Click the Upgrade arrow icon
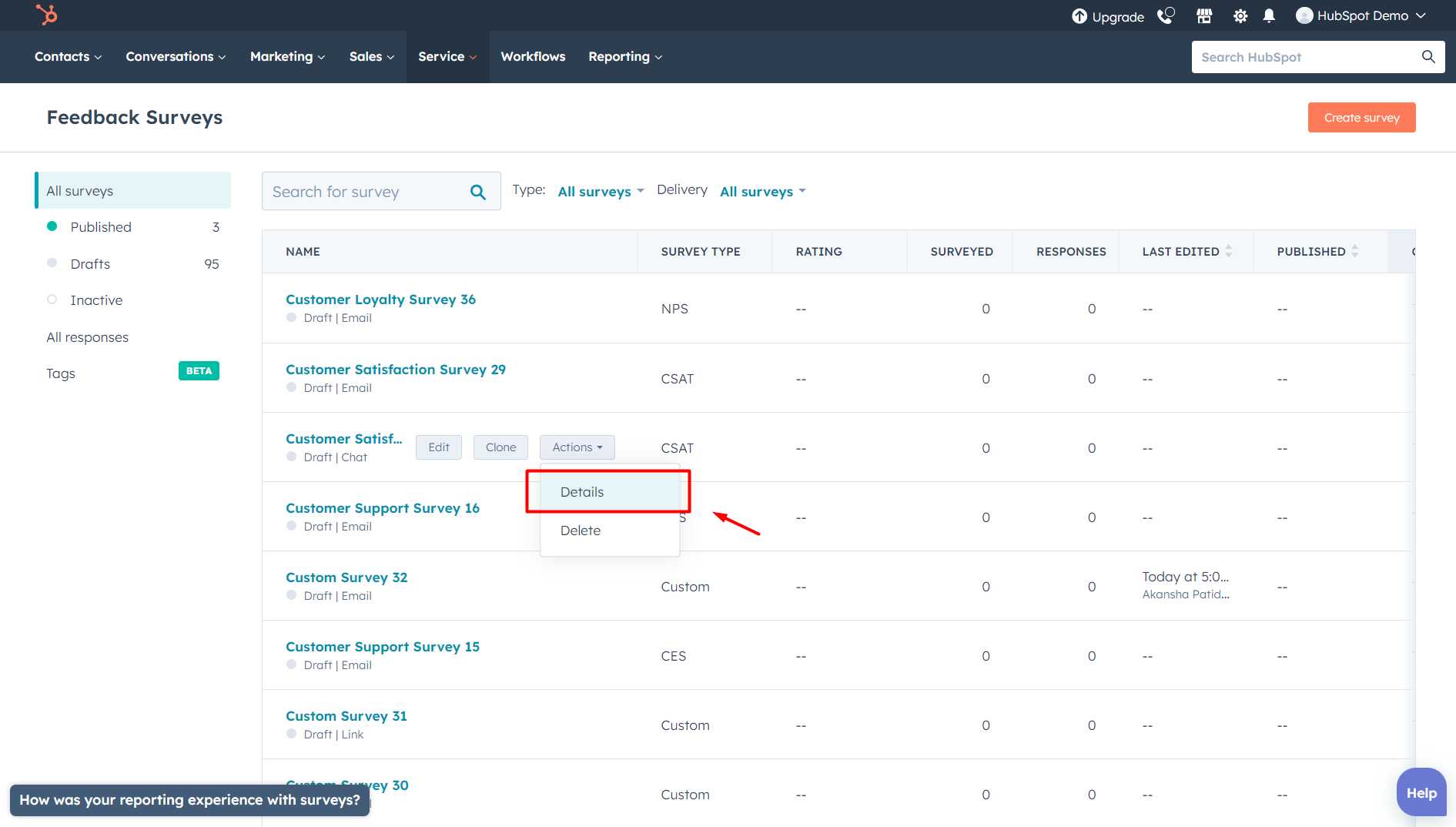The width and height of the screenshot is (1456, 827). [x=1079, y=16]
